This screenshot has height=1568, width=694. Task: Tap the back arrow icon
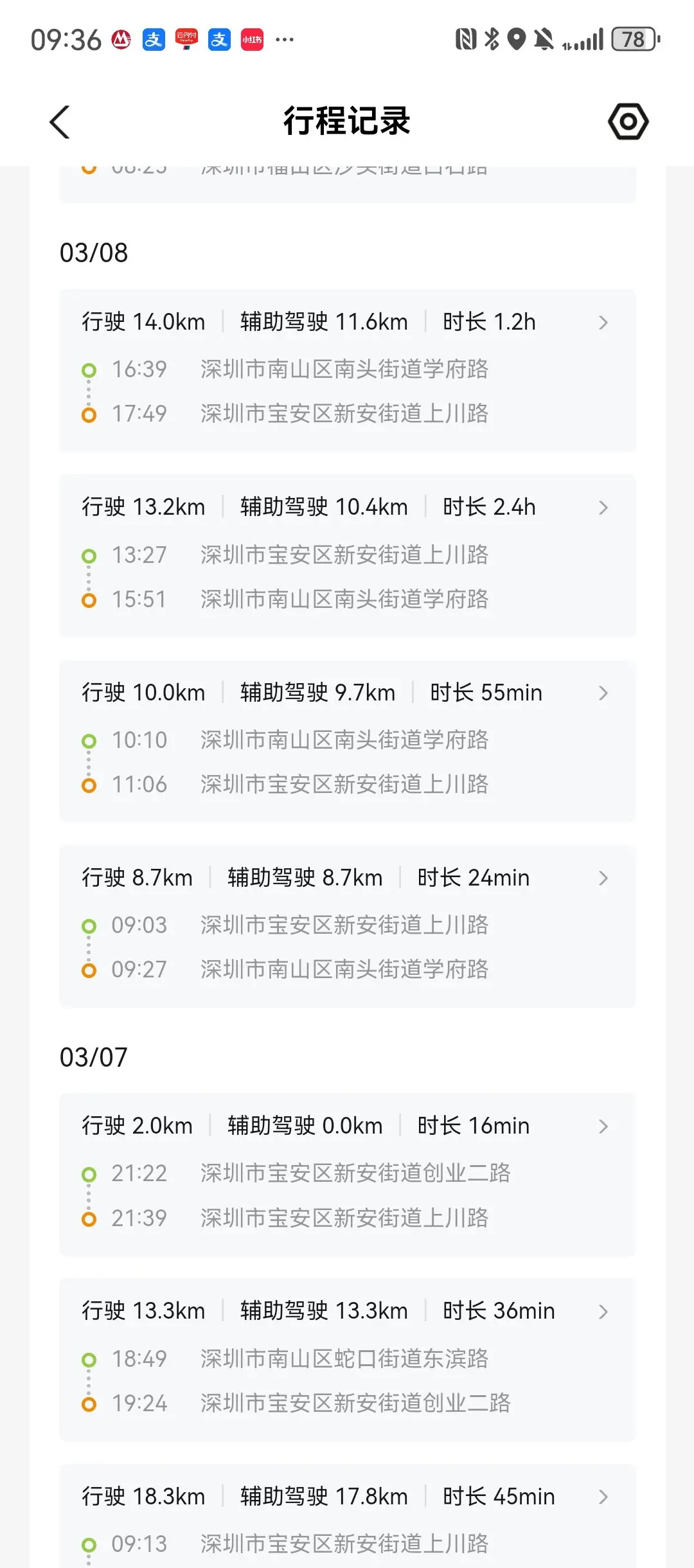60,122
